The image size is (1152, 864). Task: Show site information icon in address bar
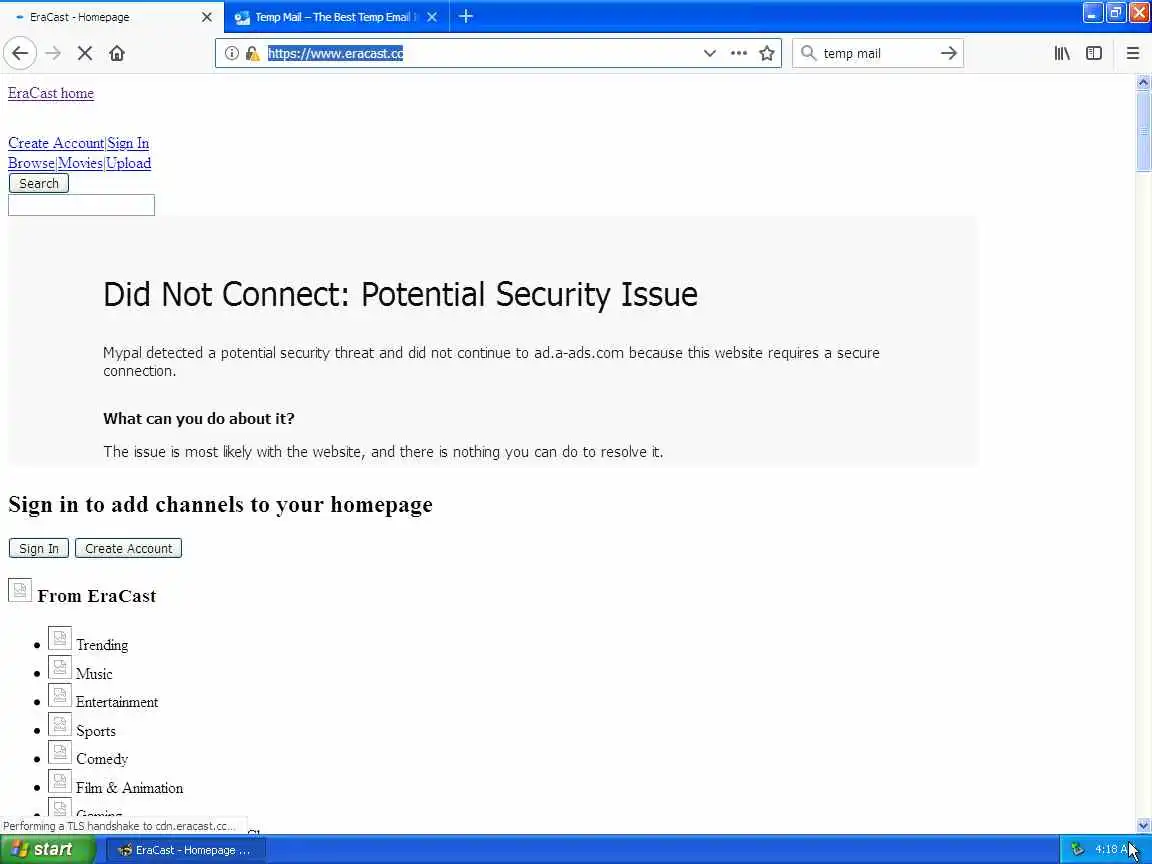(x=231, y=53)
